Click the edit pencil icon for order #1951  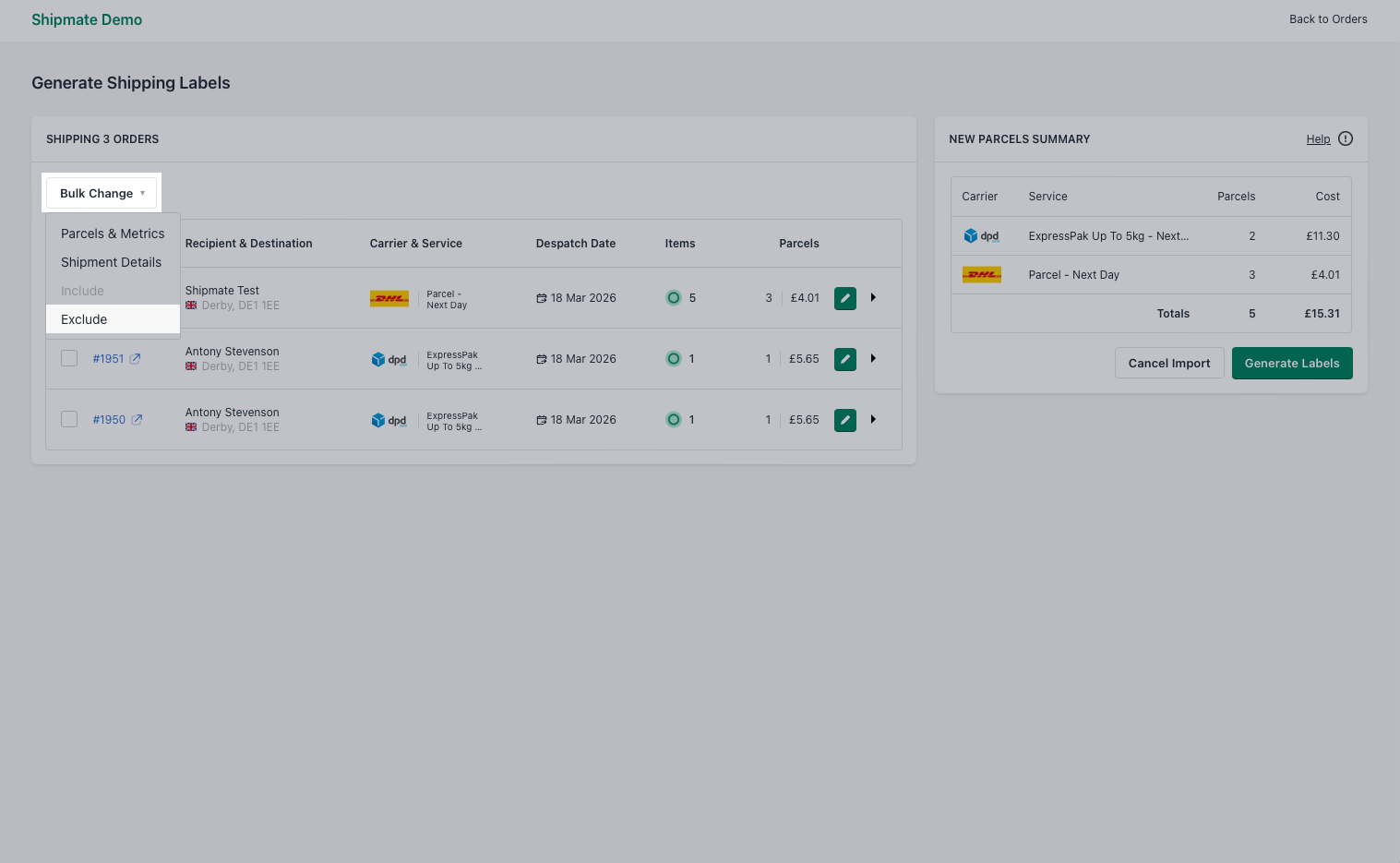[x=844, y=358]
